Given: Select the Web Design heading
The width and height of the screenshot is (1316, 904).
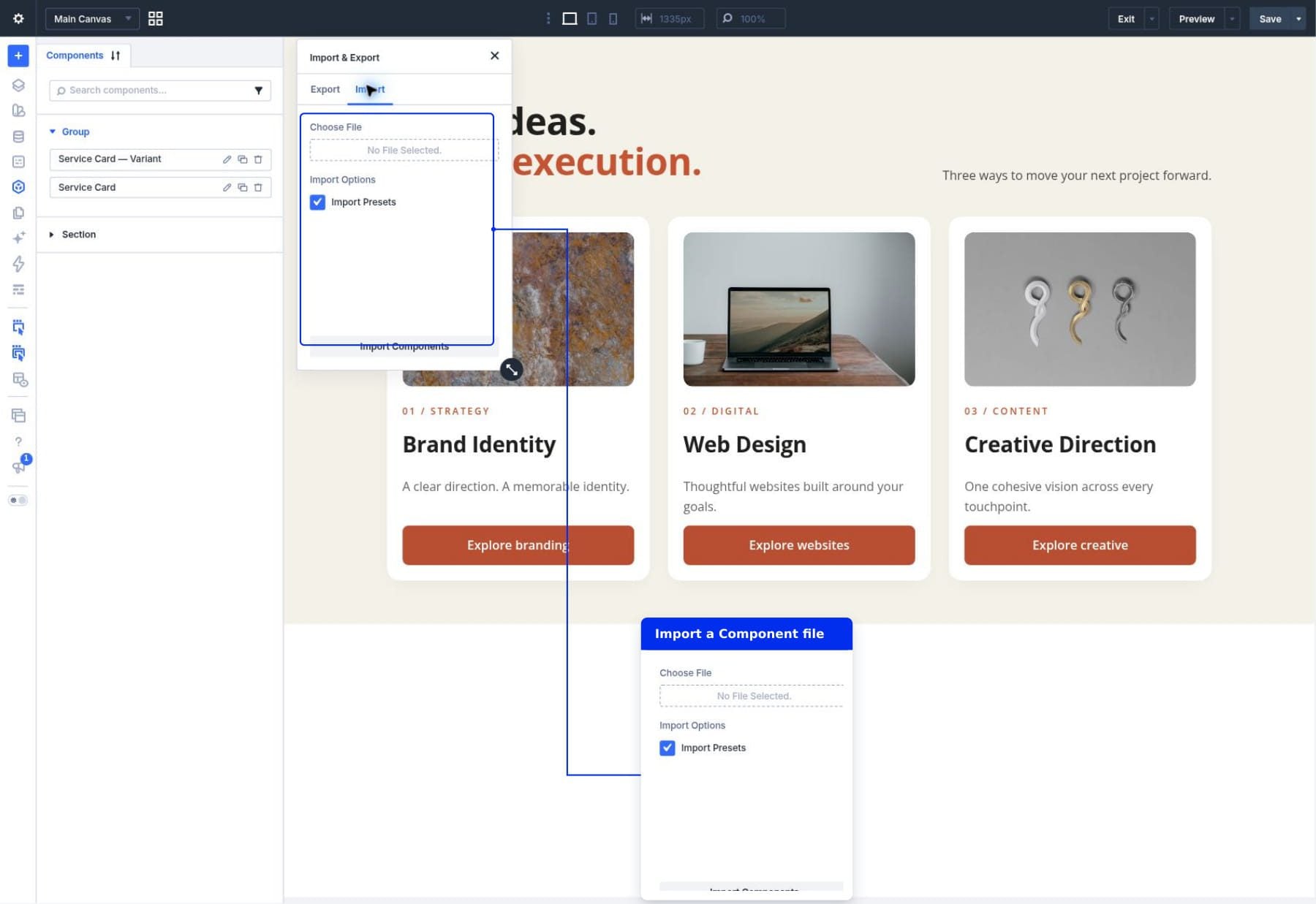Looking at the screenshot, I should [744, 444].
